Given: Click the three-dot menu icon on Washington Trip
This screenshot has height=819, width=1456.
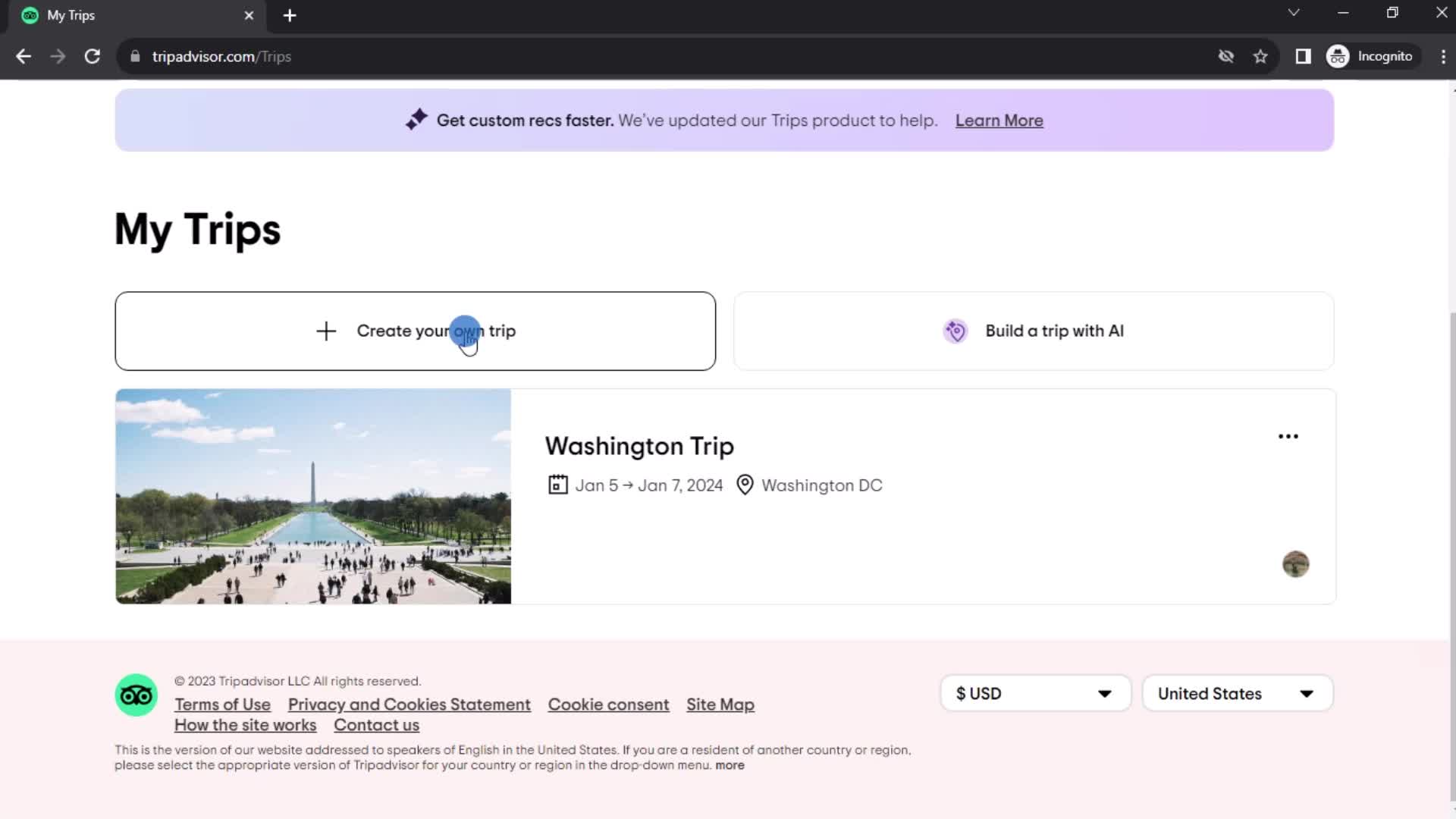Looking at the screenshot, I should (x=1289, y=436).
